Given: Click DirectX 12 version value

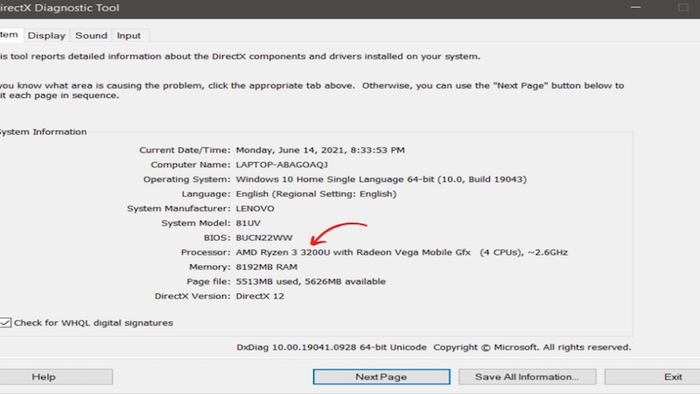Looking at the screenshot, I should point(260,296).
